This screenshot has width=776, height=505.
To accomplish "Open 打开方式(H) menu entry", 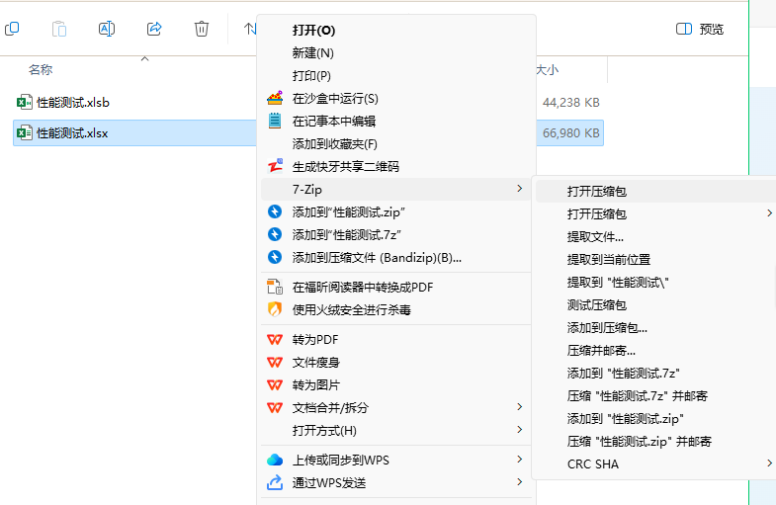I will pyautogui.click(x=396, y=431).
